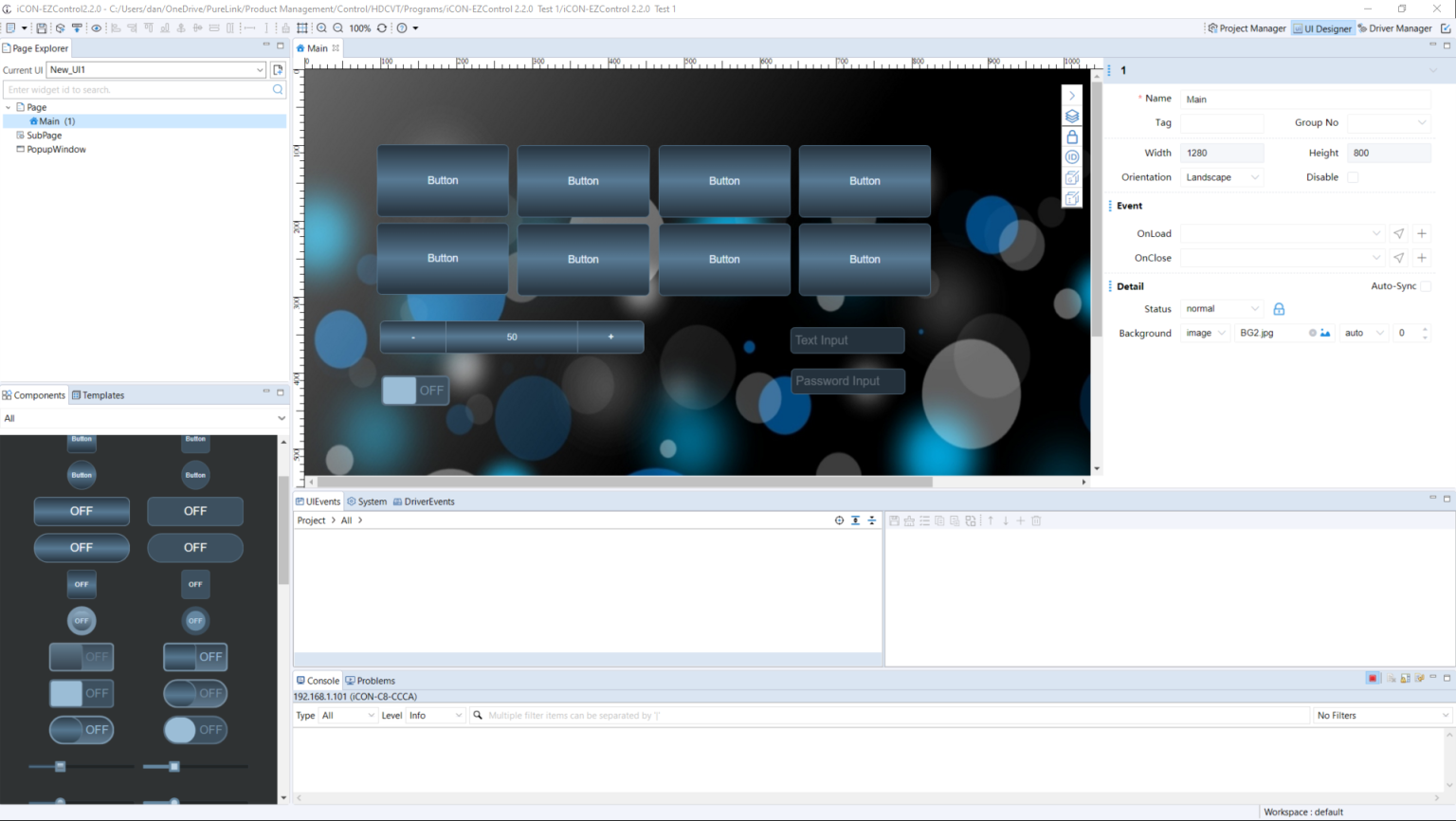Open the layers icon on canvas sidebar
This screenshot has height=821, width=1456.
click(x=1072, y=117)
